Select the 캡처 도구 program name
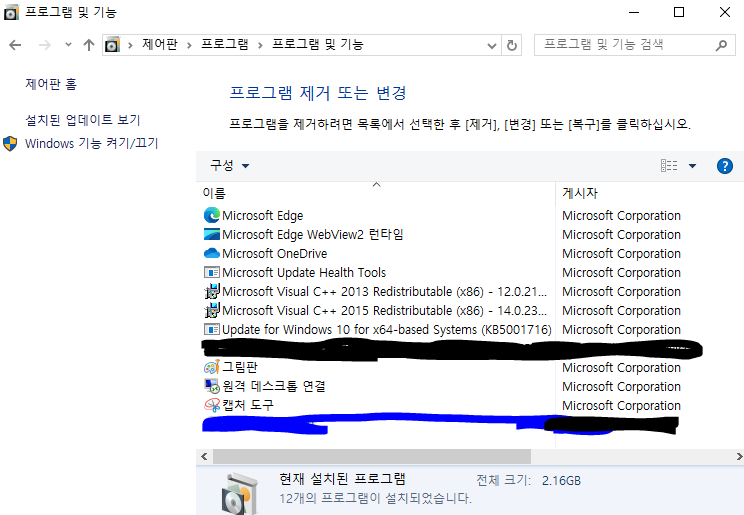The width and height of the screenshot is (744, 515). coord(248,405)
